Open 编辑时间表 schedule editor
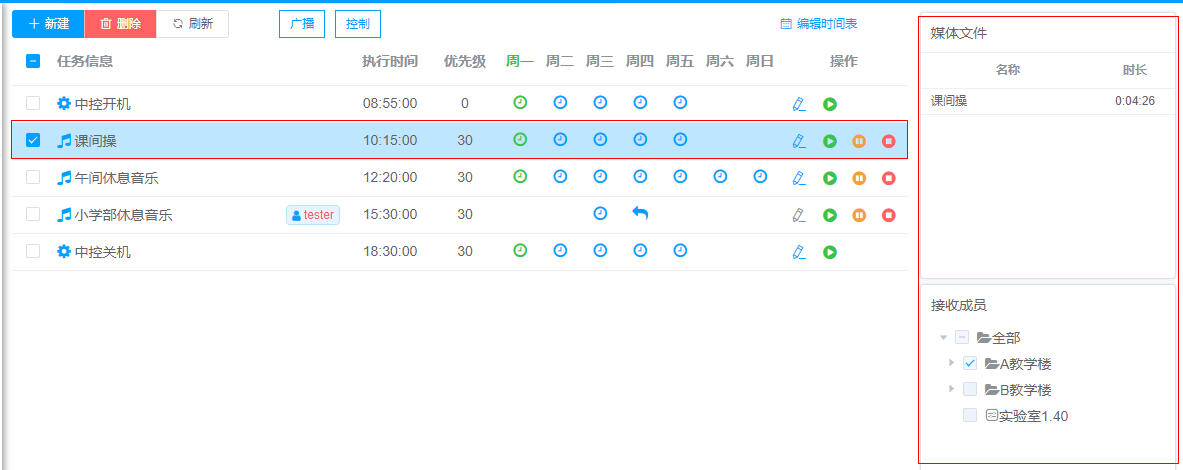Image resolution: width=1183 pixels, height=470 pixels. point(818,24)
